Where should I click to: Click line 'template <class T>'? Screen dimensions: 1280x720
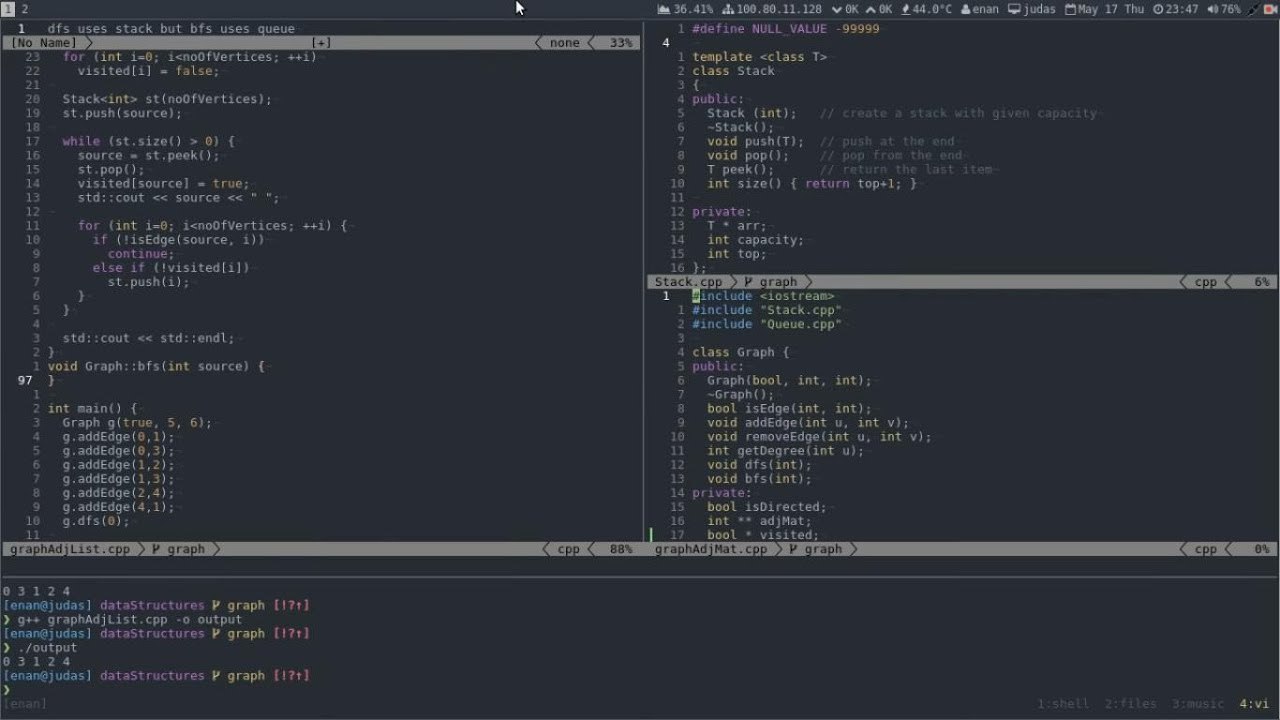click(760, 57)
